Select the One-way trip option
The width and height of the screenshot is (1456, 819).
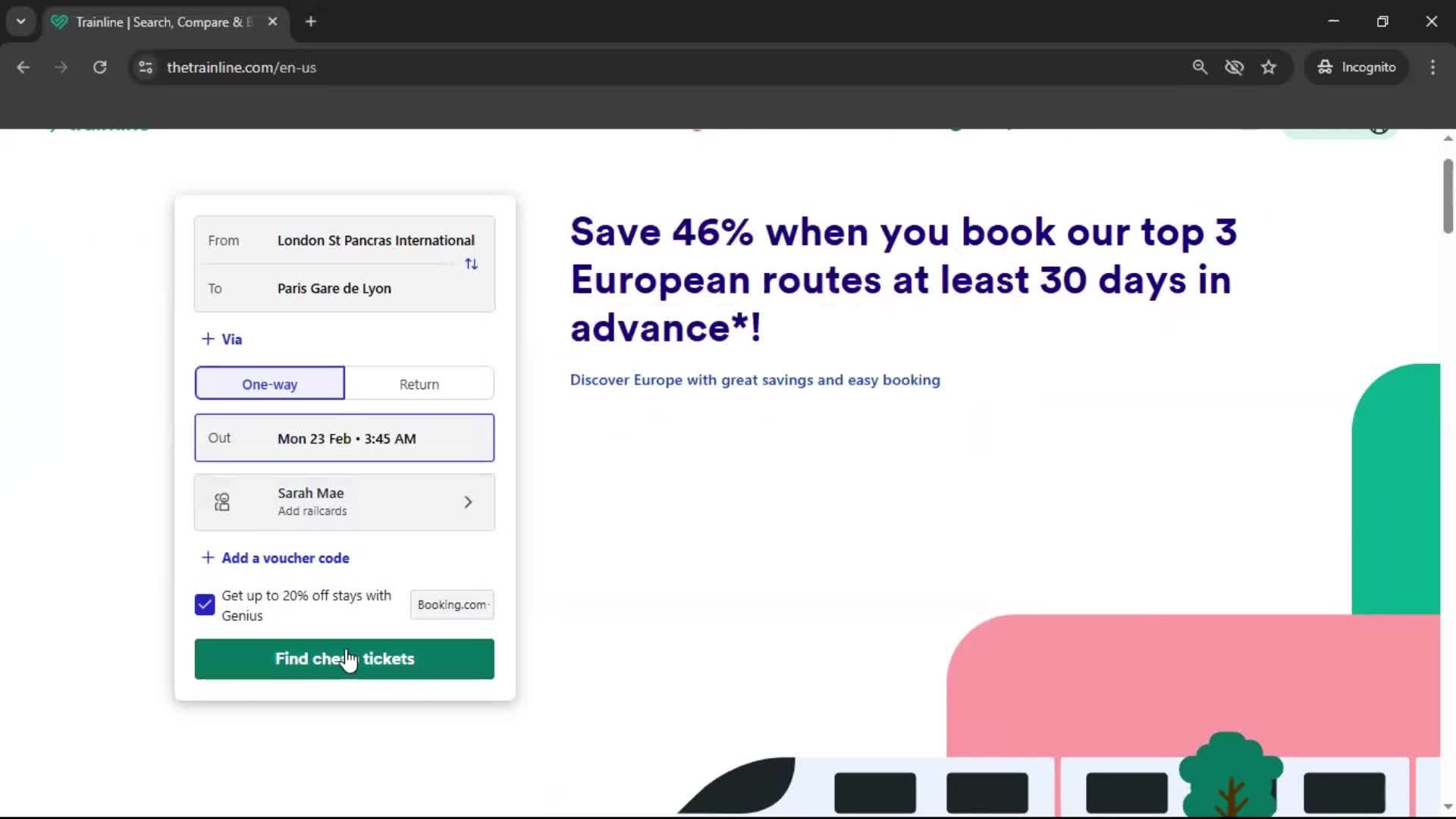pos(269,384)
